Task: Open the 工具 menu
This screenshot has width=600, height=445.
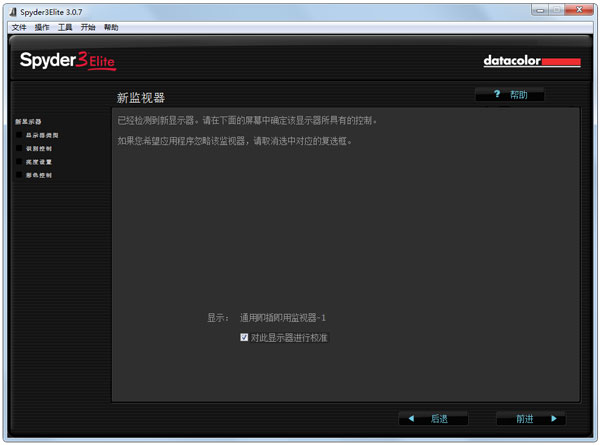Action: click(x=65, y=27)
